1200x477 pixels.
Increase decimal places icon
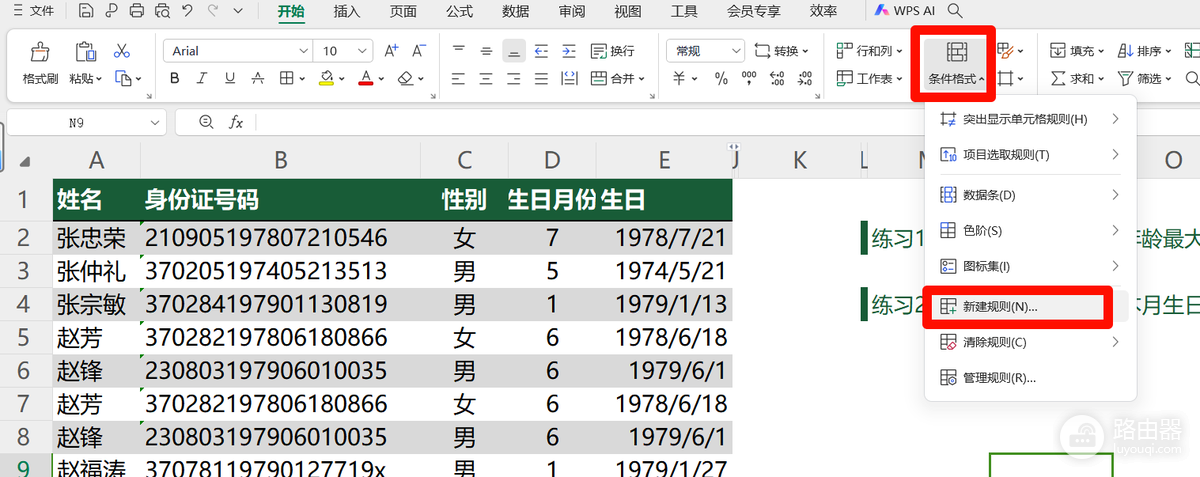tap(777, 78)
